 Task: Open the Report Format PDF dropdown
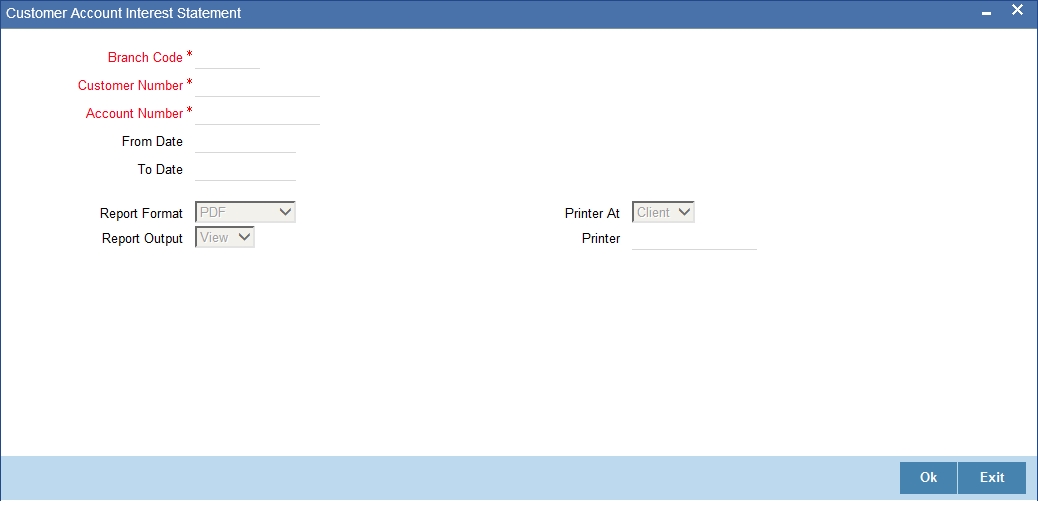point(246,212)
